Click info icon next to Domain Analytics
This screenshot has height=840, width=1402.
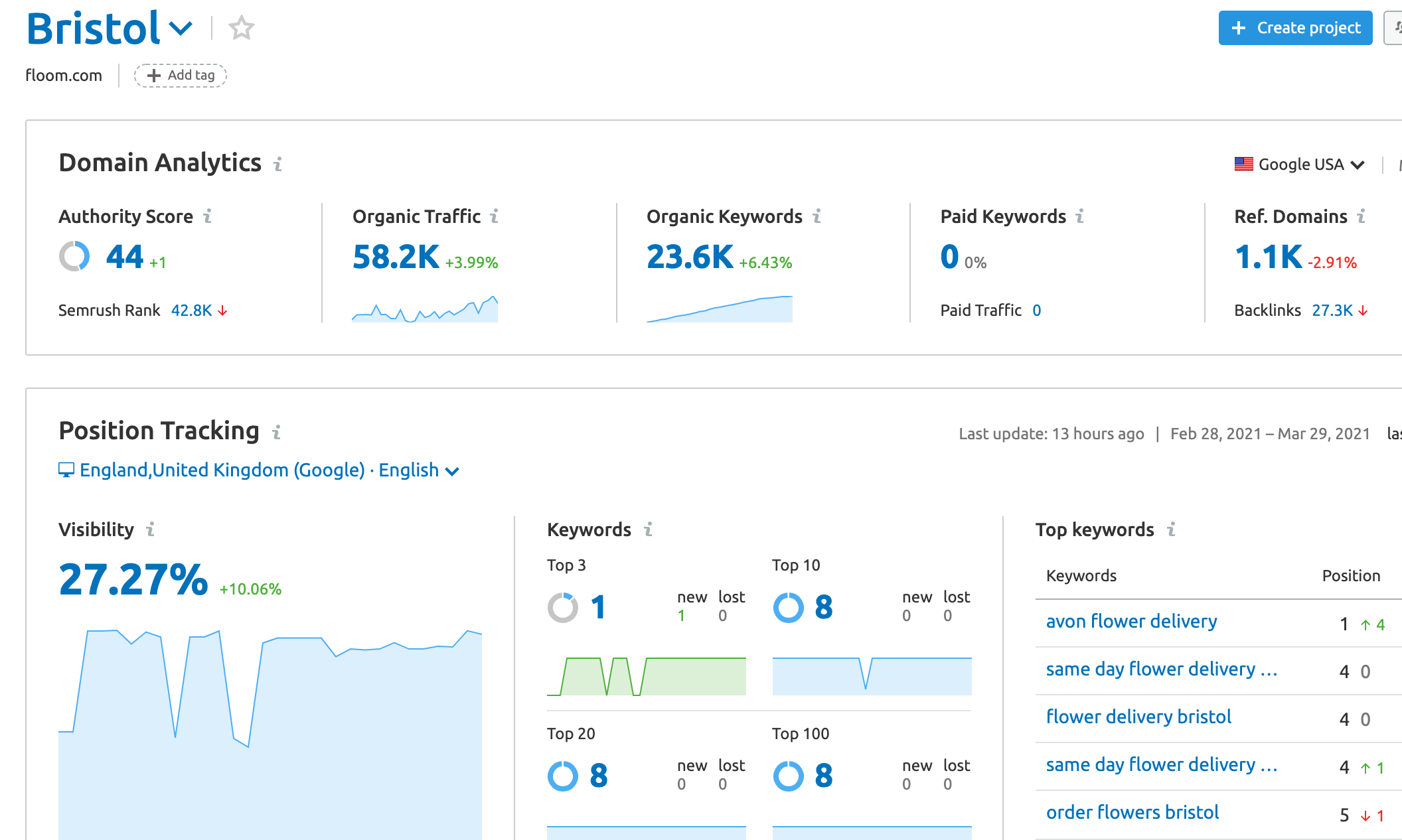(x=278, y=164)
